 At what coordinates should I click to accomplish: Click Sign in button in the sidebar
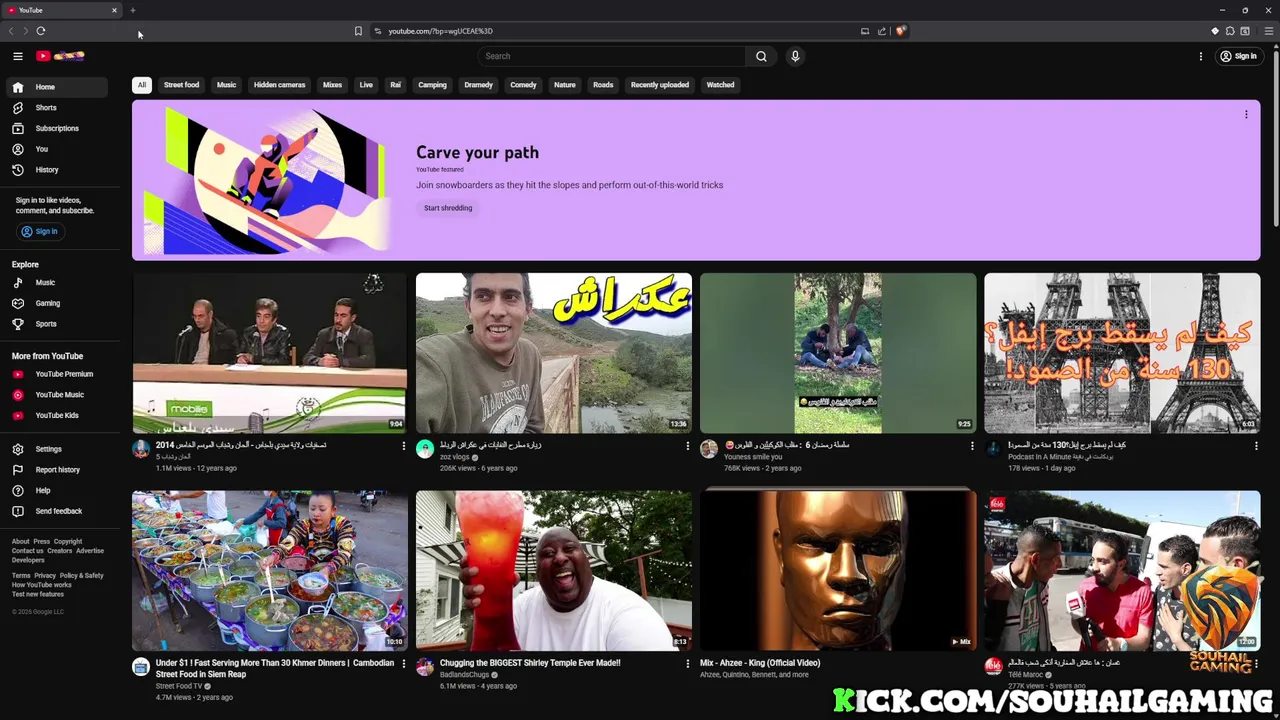(x=40, y=231)
